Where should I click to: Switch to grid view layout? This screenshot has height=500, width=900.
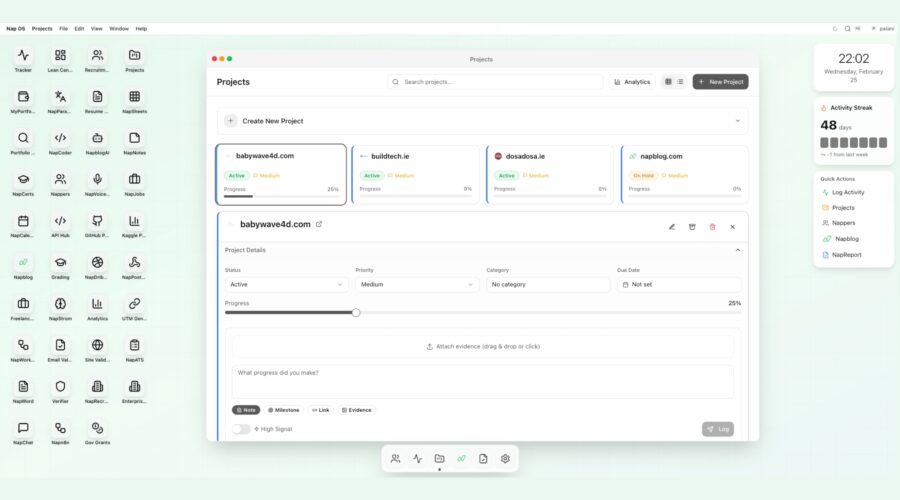coord(668,82)
